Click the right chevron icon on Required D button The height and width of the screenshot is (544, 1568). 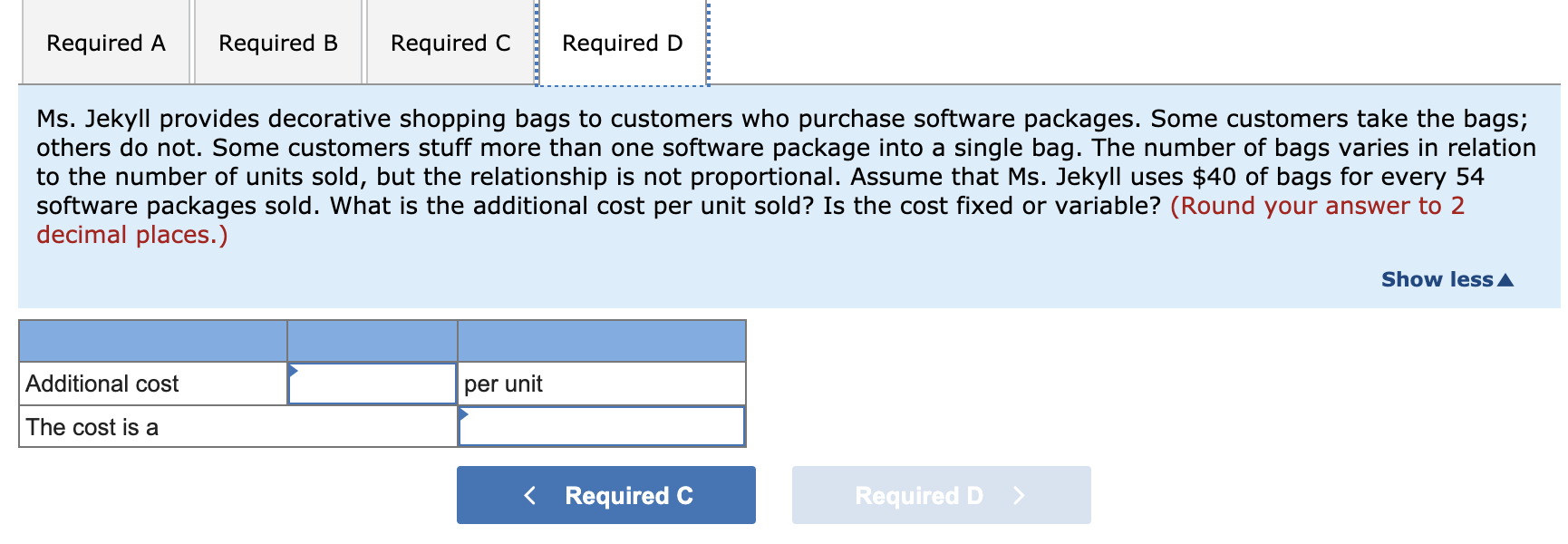(x=1019, y=496)
